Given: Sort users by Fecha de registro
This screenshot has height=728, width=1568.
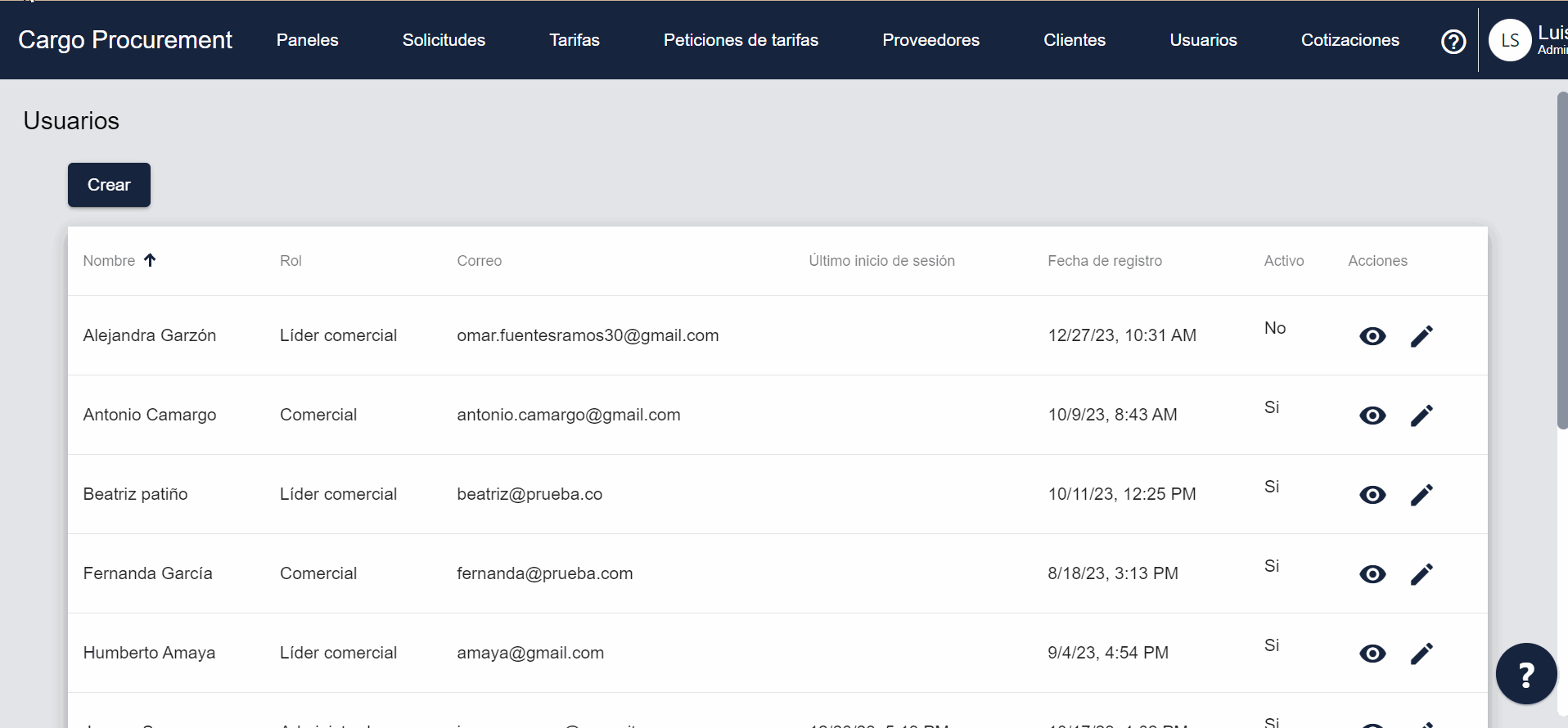Looking at the screenshot, I should (1104, 261).
